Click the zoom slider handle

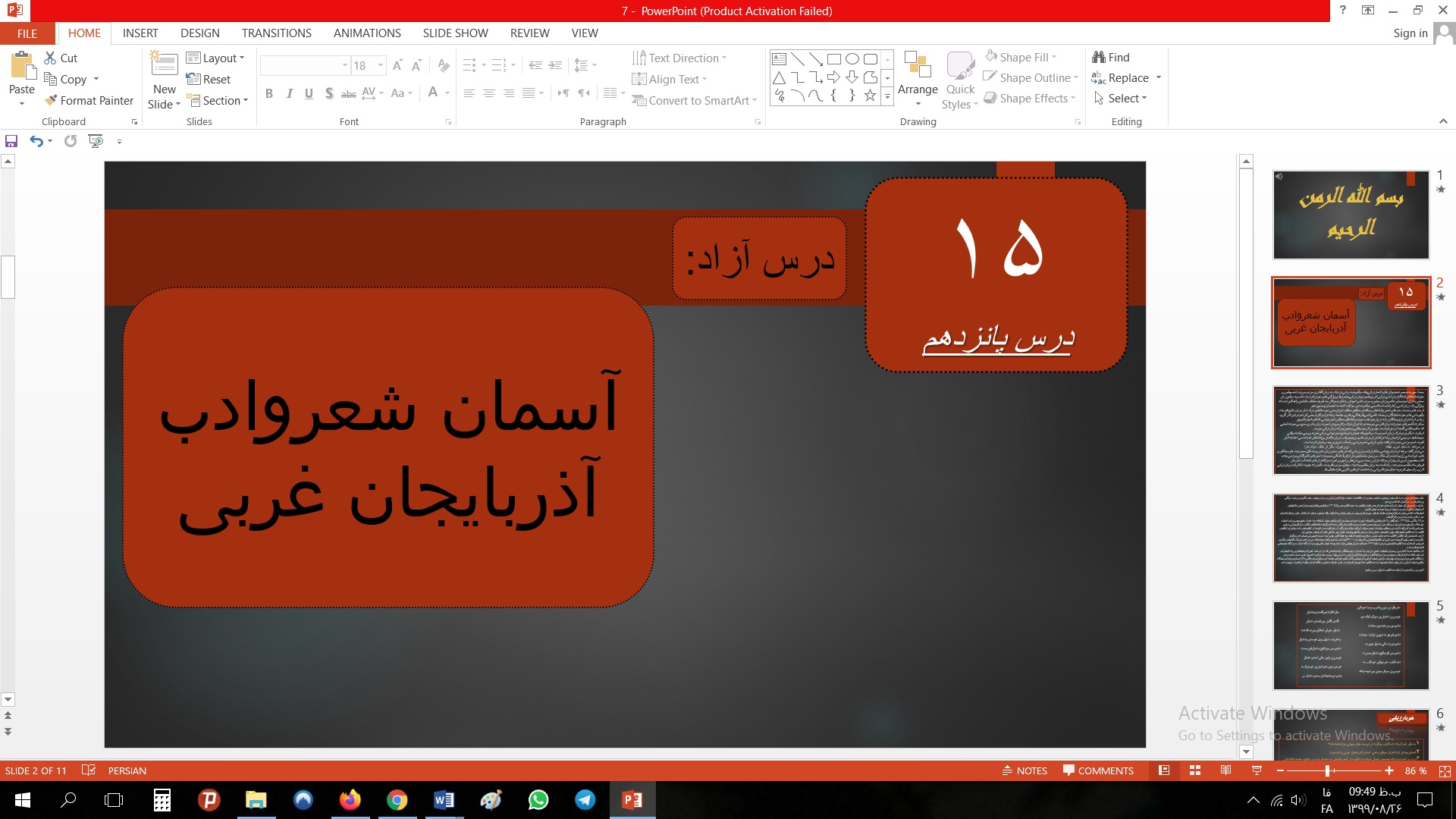(x=1328, y=770)
